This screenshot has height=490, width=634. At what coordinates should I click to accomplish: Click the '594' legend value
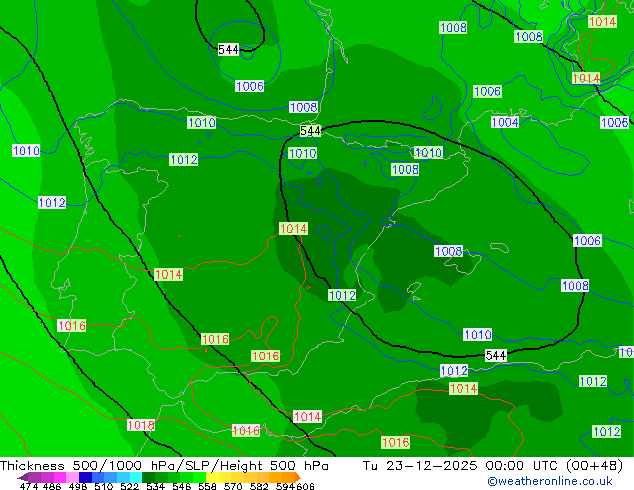coord(285,486)
